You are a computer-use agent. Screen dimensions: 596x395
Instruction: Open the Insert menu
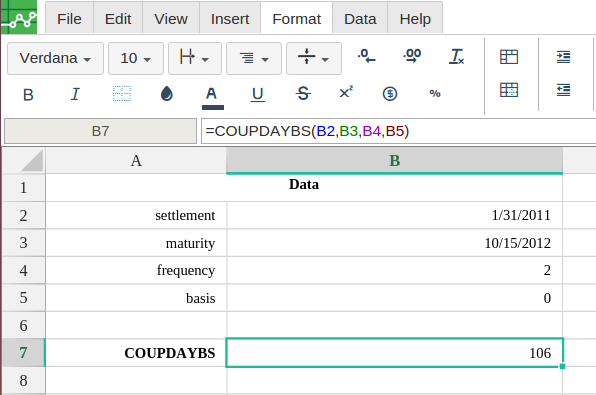click(230, 19)
